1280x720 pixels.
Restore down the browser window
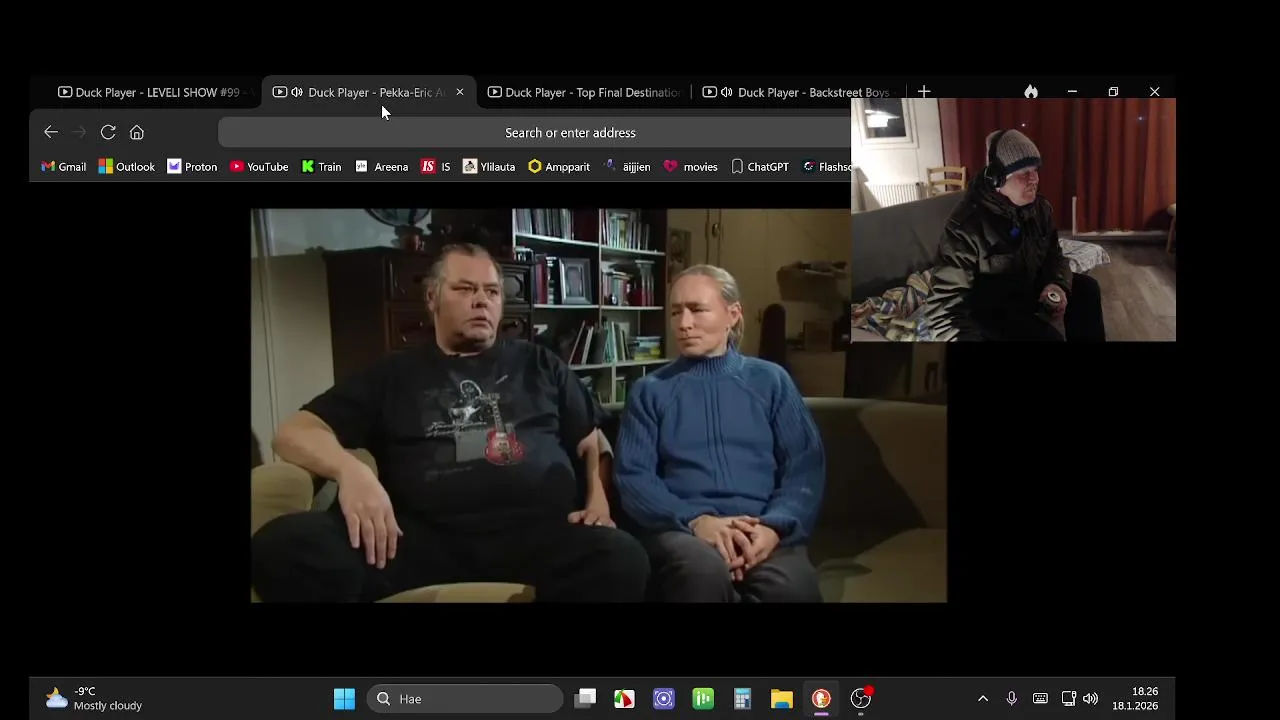(1113, 92)
